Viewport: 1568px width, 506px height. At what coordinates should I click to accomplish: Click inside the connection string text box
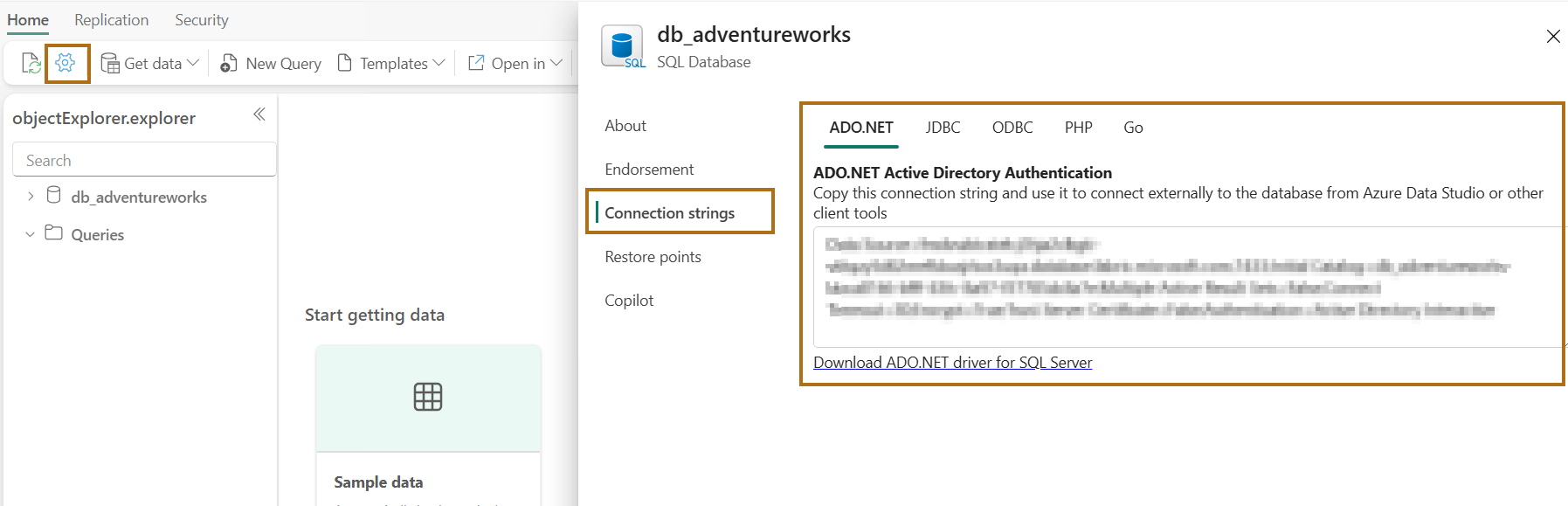1190,287
